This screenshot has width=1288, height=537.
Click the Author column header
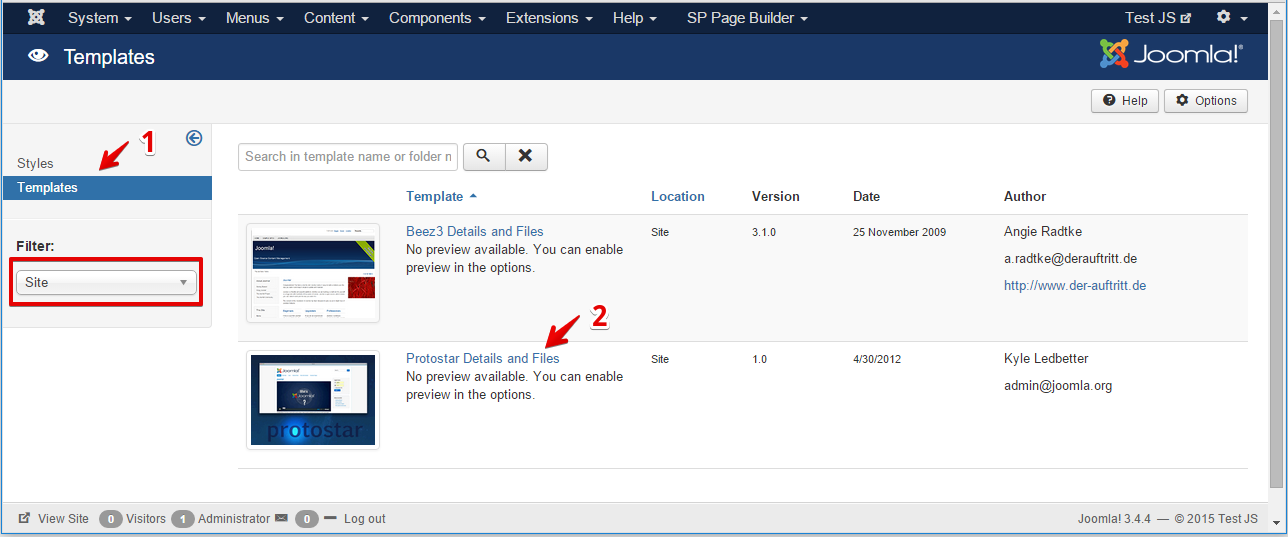[x=1025, y=197]
